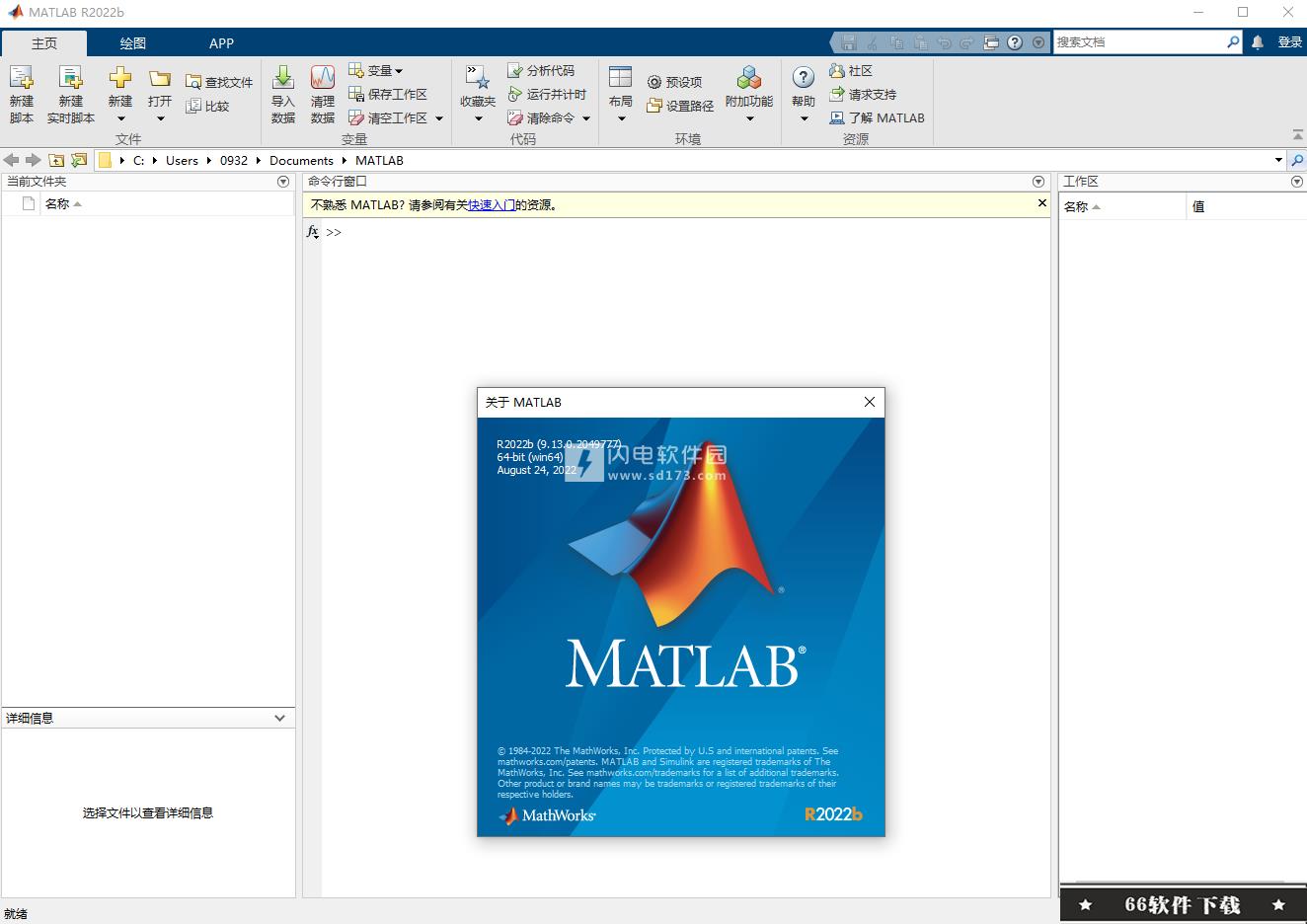Click the yellow plus 新建 icon
The image size is (1307, 924).
pos(120,78)
